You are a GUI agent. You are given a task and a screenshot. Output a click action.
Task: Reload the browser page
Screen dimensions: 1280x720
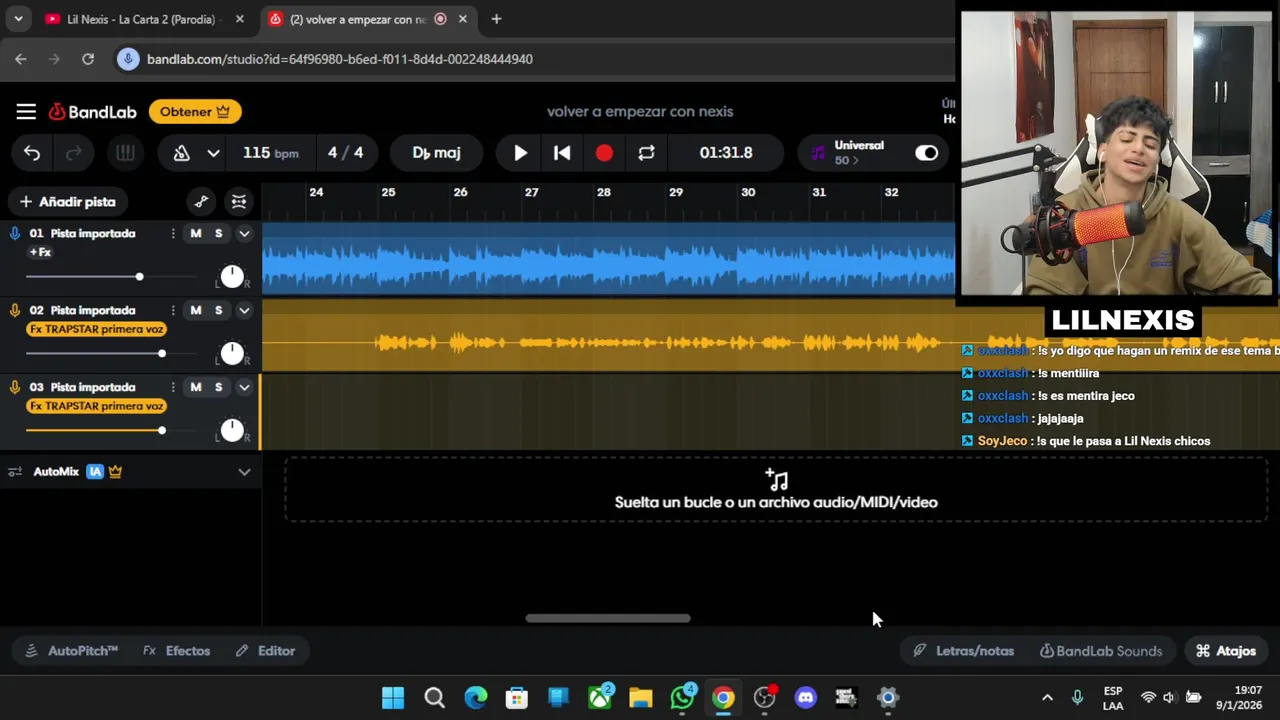click(88, 59)
